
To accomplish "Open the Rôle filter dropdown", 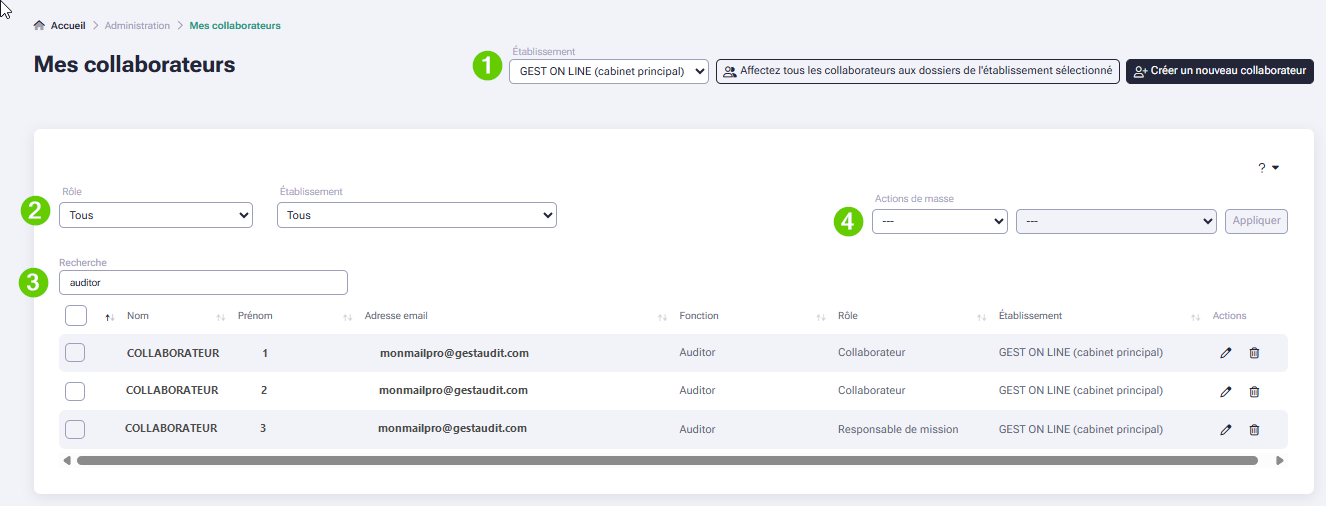I will pos(156,215).
